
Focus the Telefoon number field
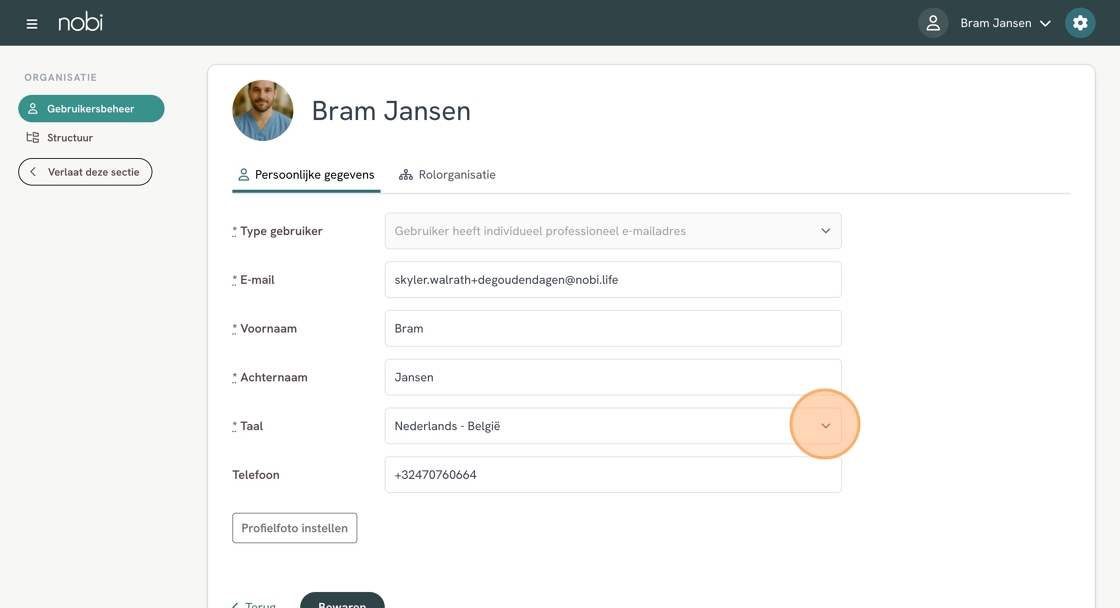click(612, 475)
